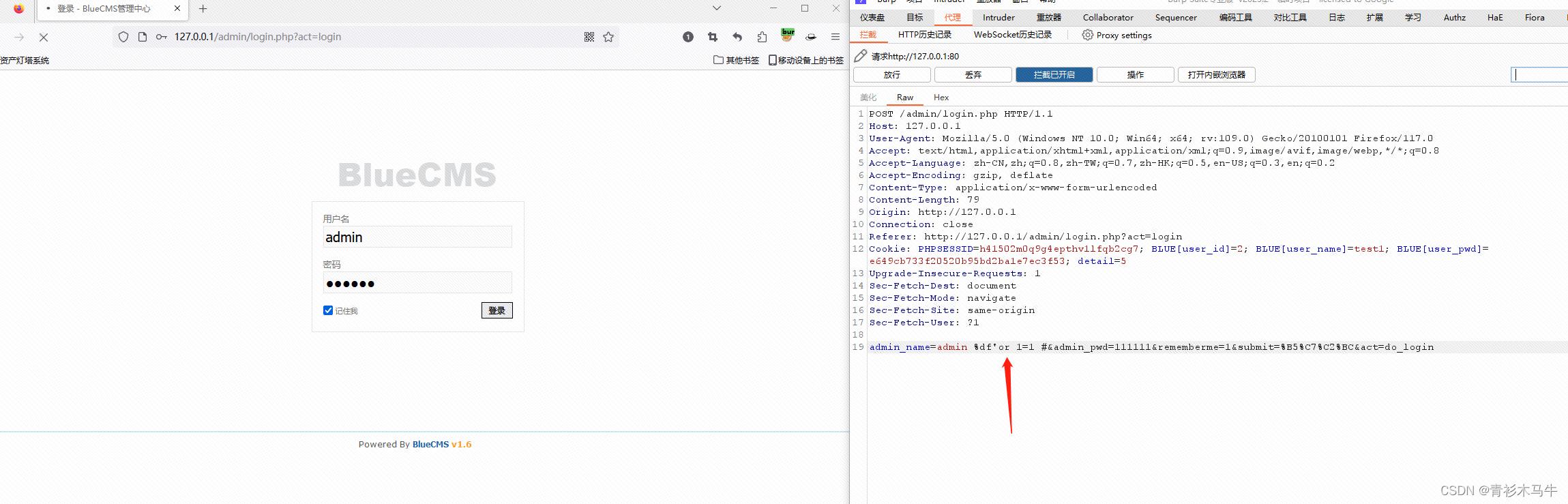Open the 其他书签 bookmarks folder

[x=736, y=60]
